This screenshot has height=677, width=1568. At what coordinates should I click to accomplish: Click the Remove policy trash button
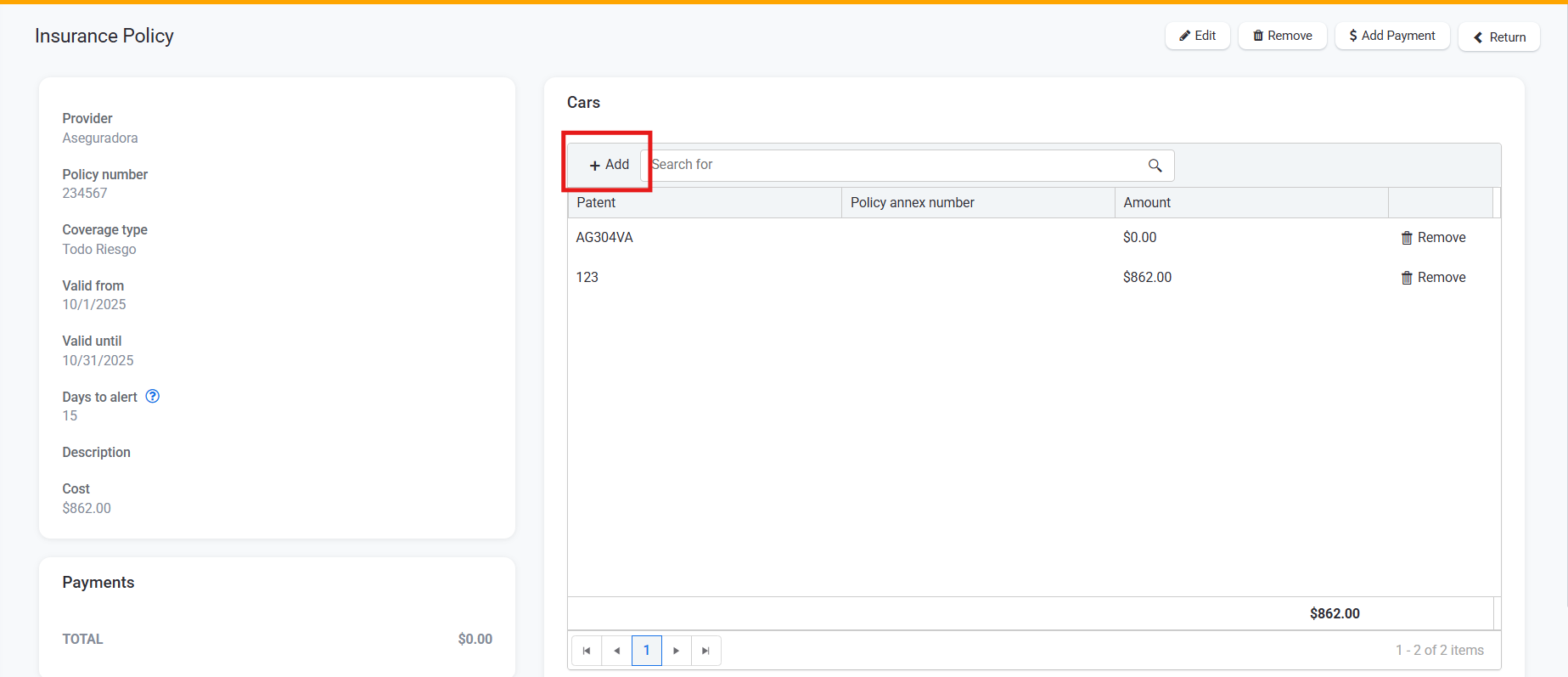click(1282, 36)
